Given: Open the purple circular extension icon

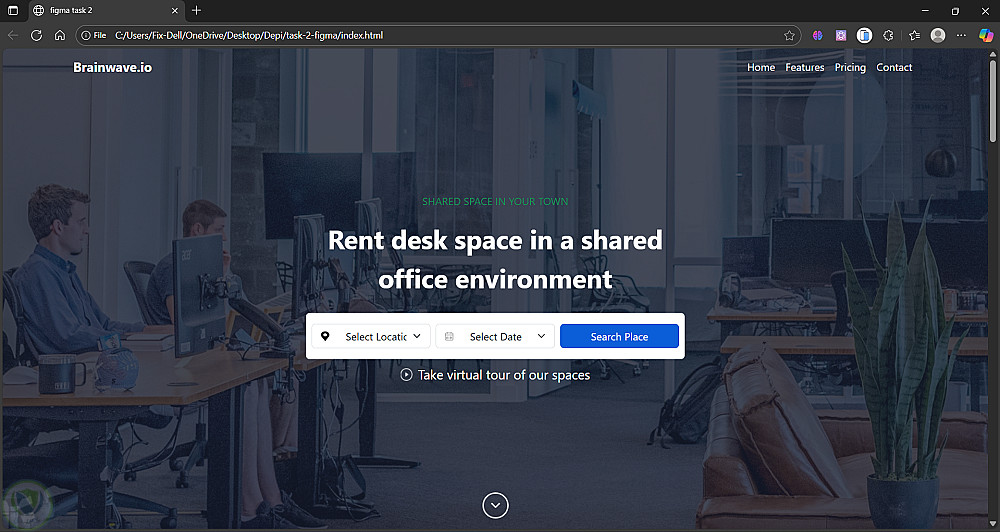Looking at the screenshot, I should [818, 36].
